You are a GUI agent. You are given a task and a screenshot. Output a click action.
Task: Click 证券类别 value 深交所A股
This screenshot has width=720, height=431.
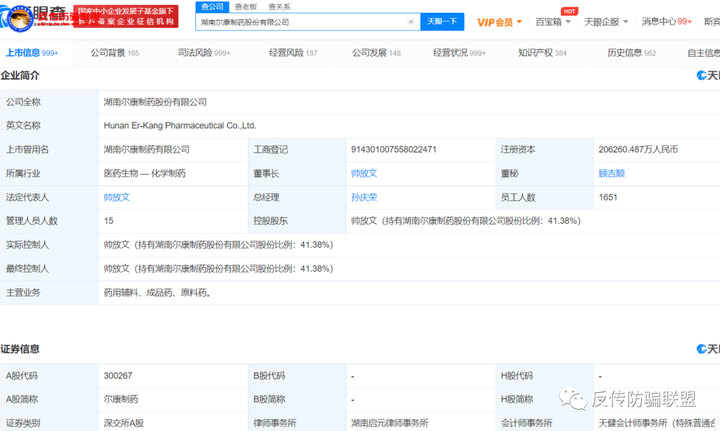click(124, 423)
